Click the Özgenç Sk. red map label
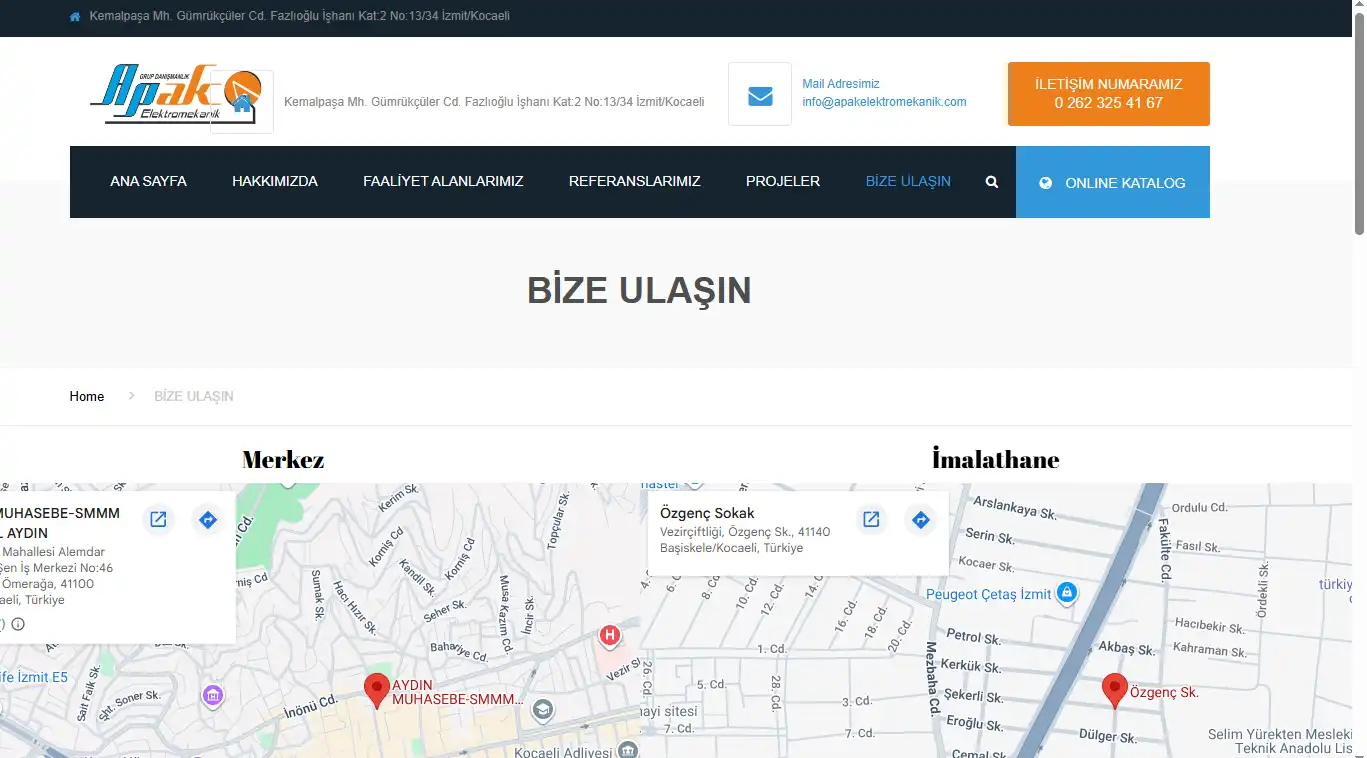Screen dimensions: 1367x758 pyautogui.click(x=1164, y=692)
